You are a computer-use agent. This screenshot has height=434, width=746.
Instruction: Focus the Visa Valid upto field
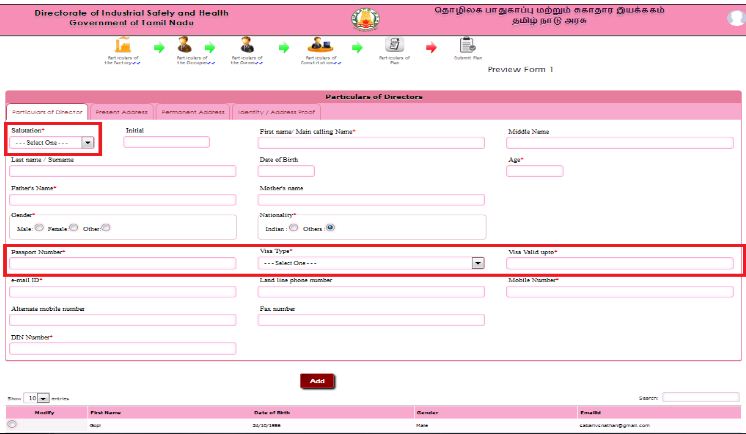pos(620,263)
